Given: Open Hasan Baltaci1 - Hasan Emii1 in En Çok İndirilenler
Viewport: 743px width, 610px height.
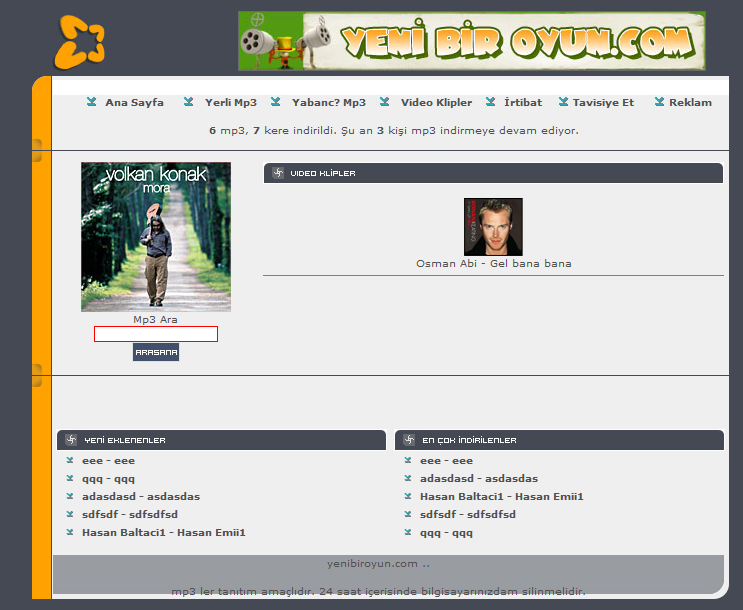Looking at the screenshot, I should tap(502, 497).
